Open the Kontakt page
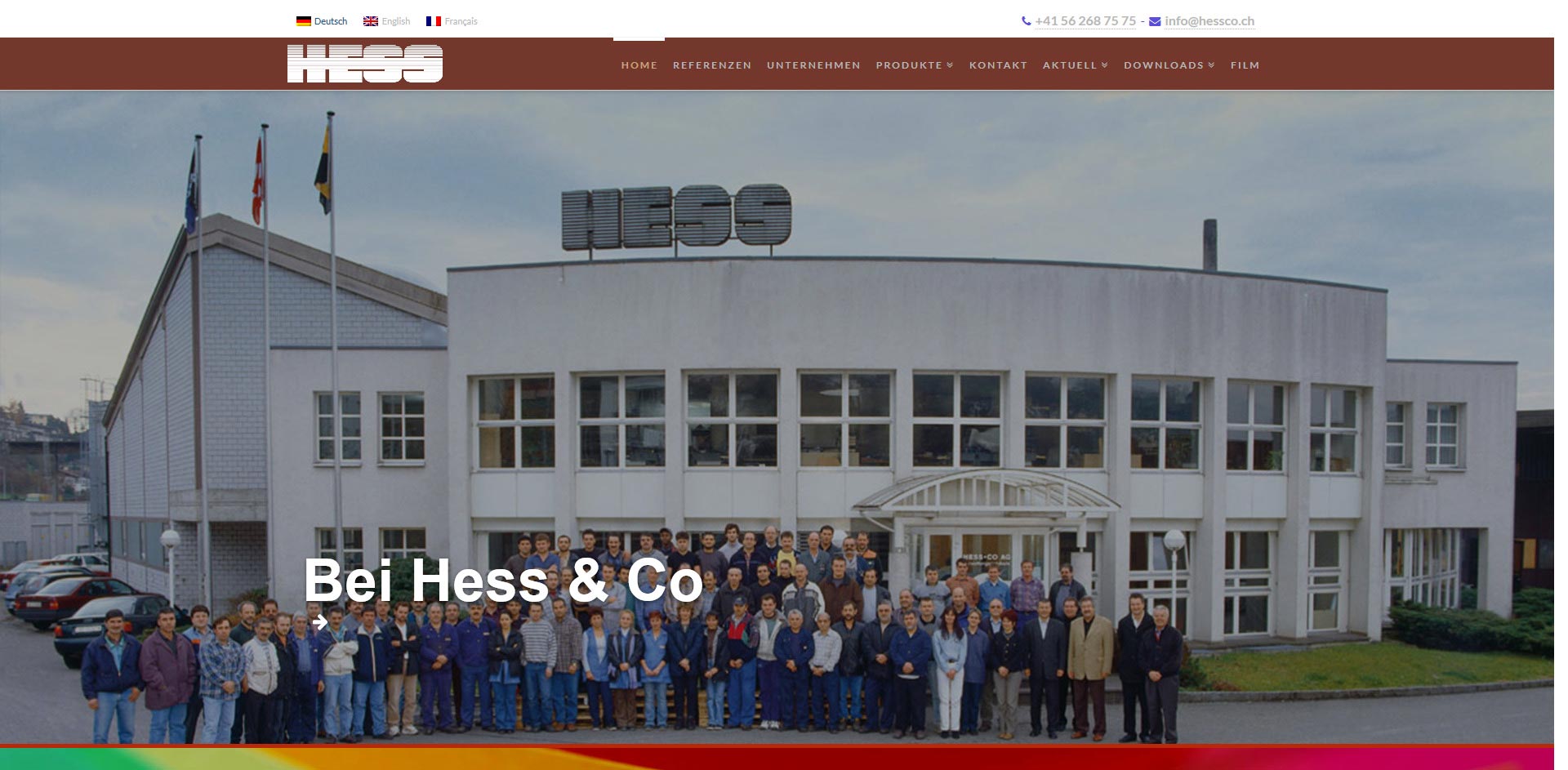Screen dimensions: 1568x770 [998, 65]
